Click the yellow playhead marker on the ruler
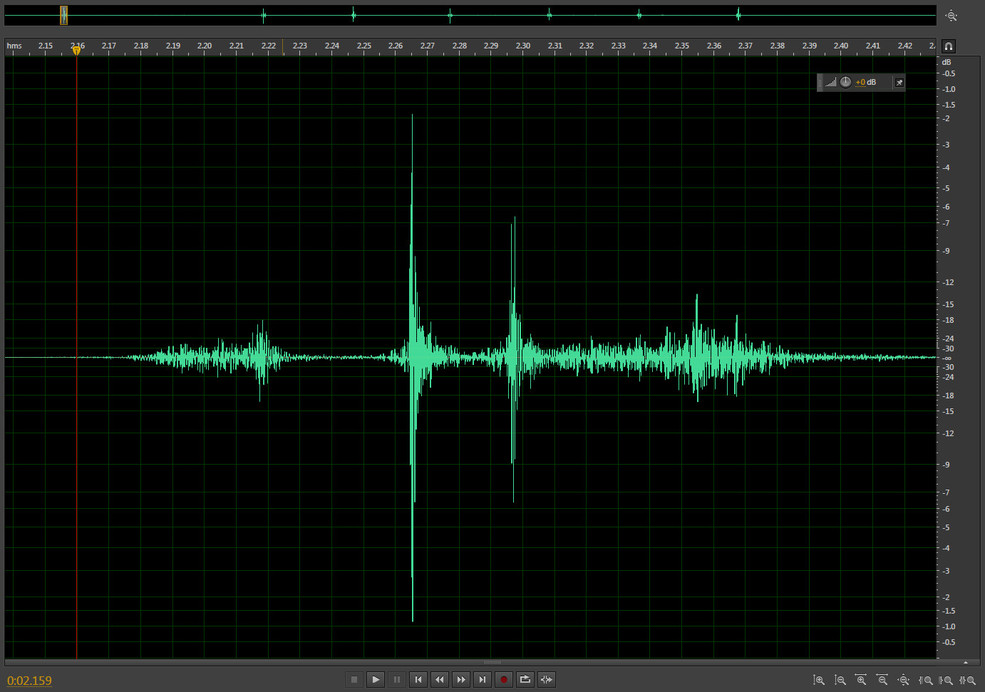 (77, 50)
